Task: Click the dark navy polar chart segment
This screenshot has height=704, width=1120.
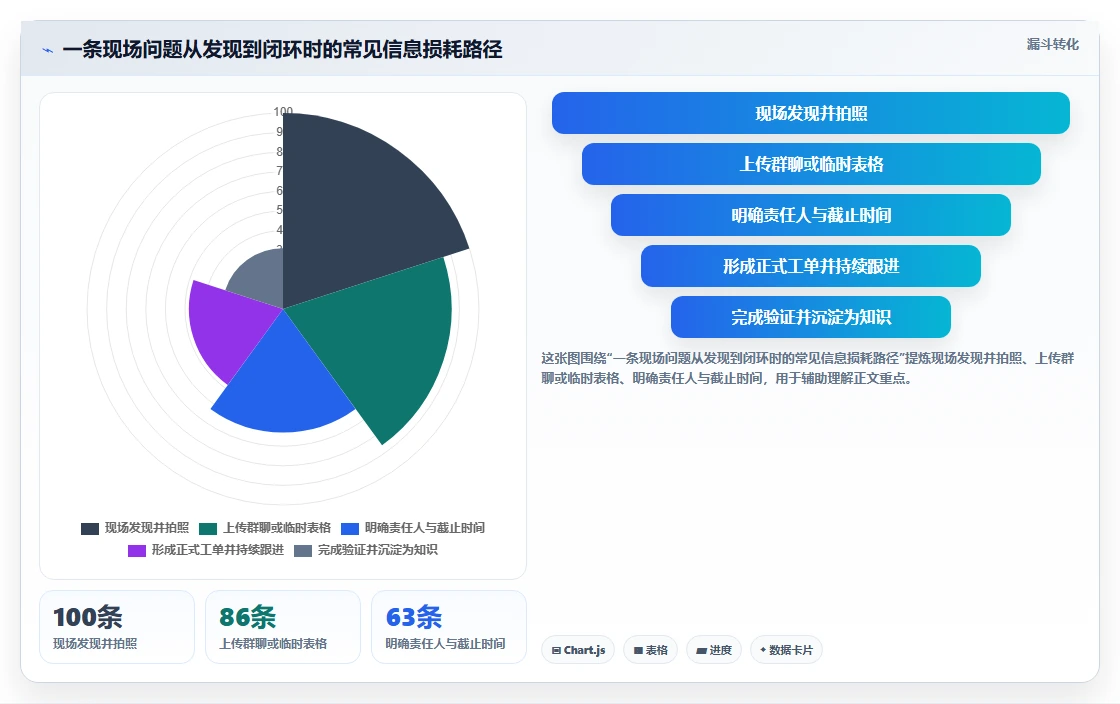Action: click(x=357, y=207)
